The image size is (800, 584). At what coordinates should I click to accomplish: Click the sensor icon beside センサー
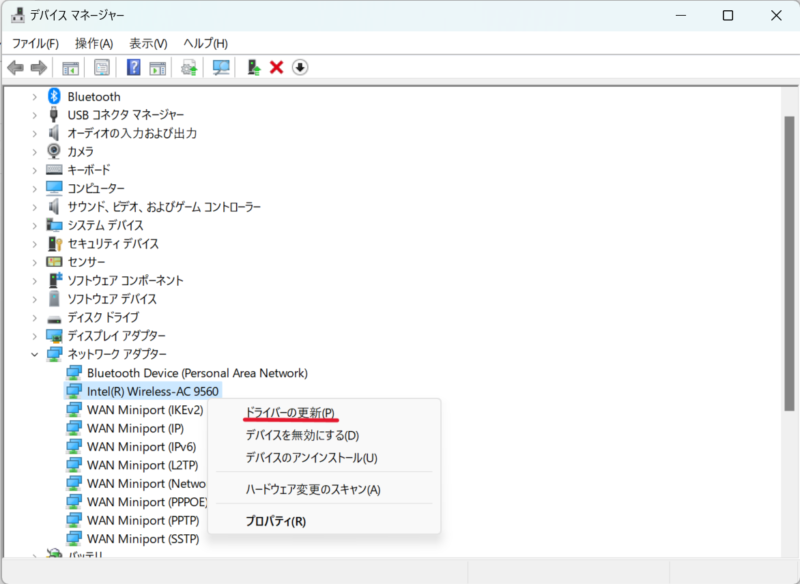[54, 262]
